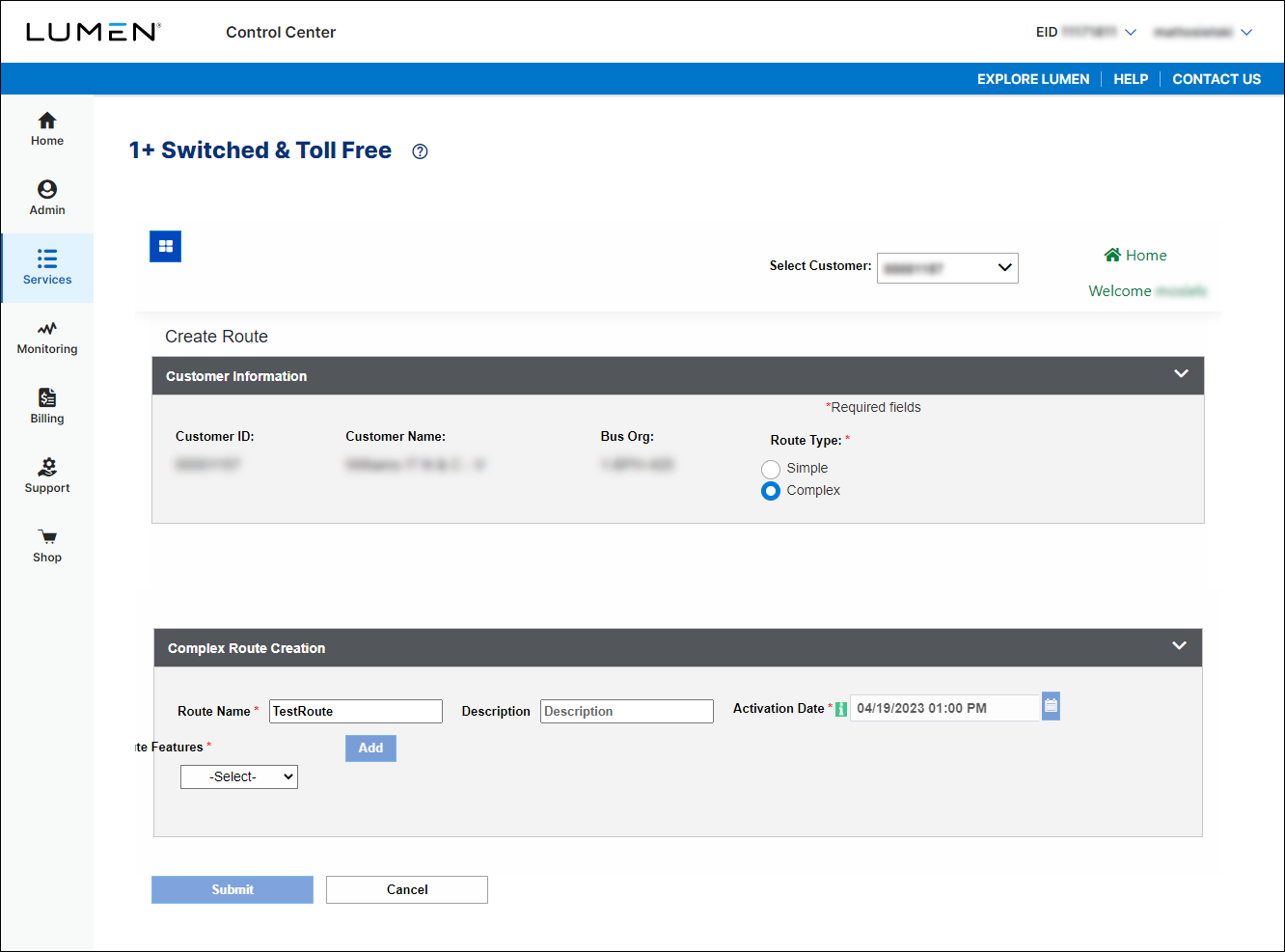Screen dimensions: 1285x952
Task: Select Services from the left navigation
Action: (46, 268)
